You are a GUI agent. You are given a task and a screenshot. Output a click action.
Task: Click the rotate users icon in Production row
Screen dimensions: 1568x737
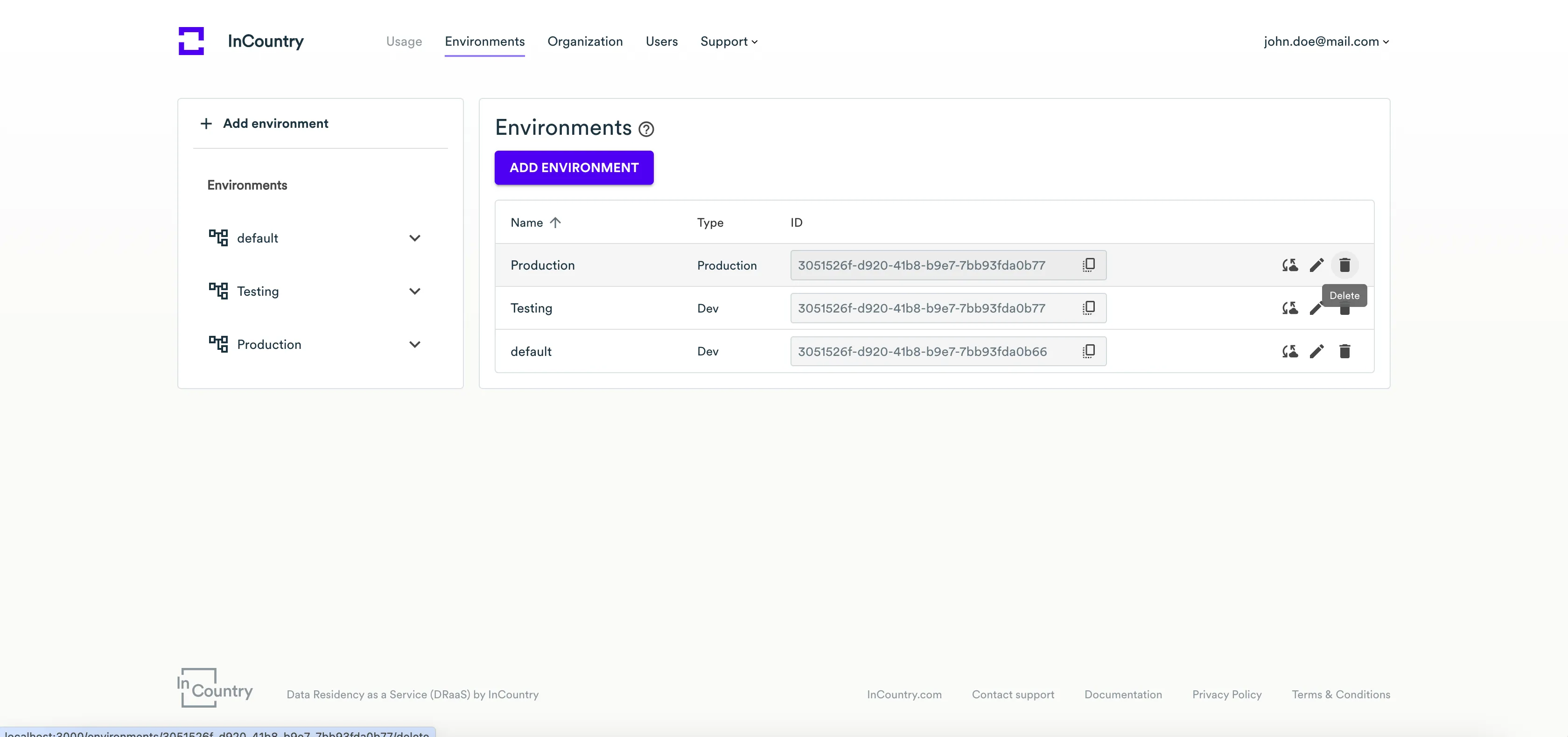click(x=1289, y=265)
